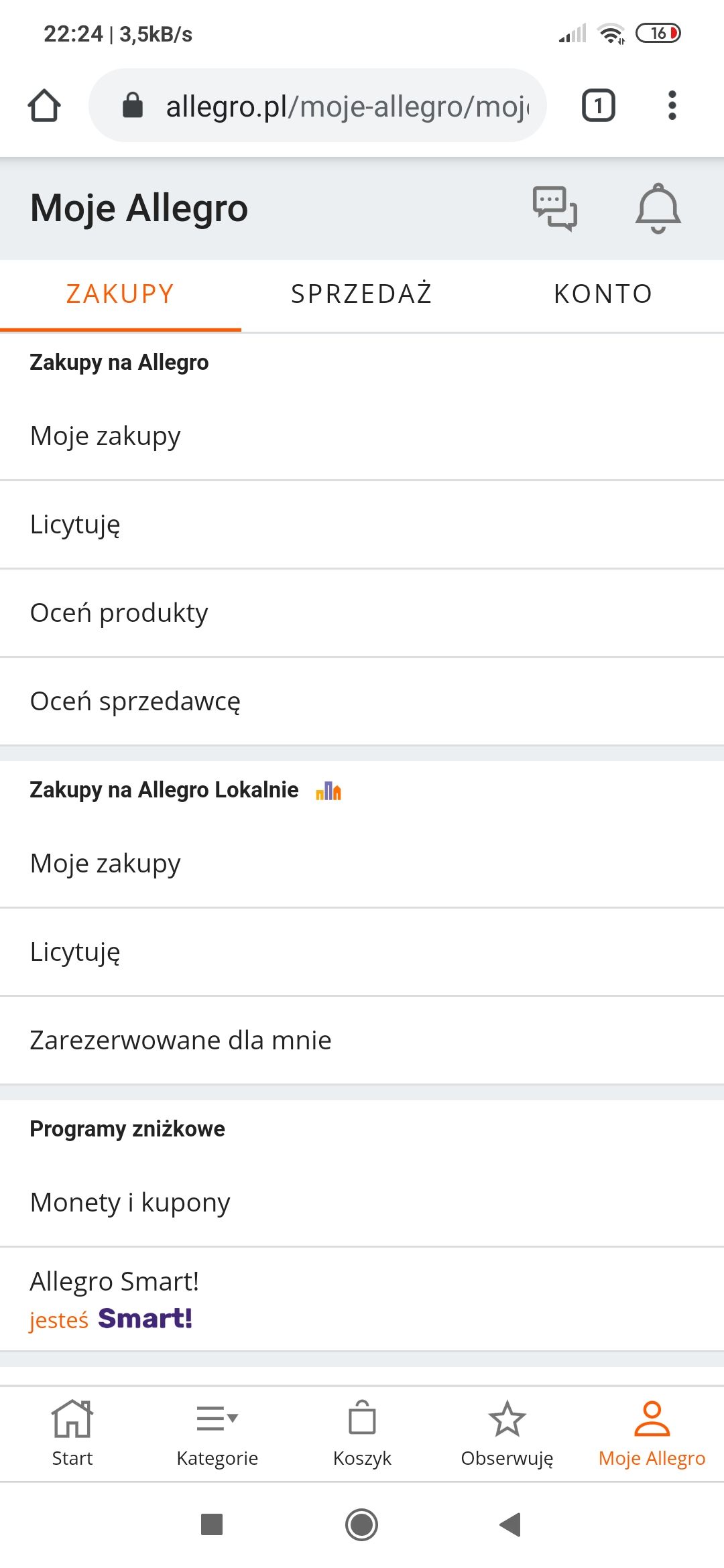
Task: Switch to the KONTO tab
Action: click(603, 294)
